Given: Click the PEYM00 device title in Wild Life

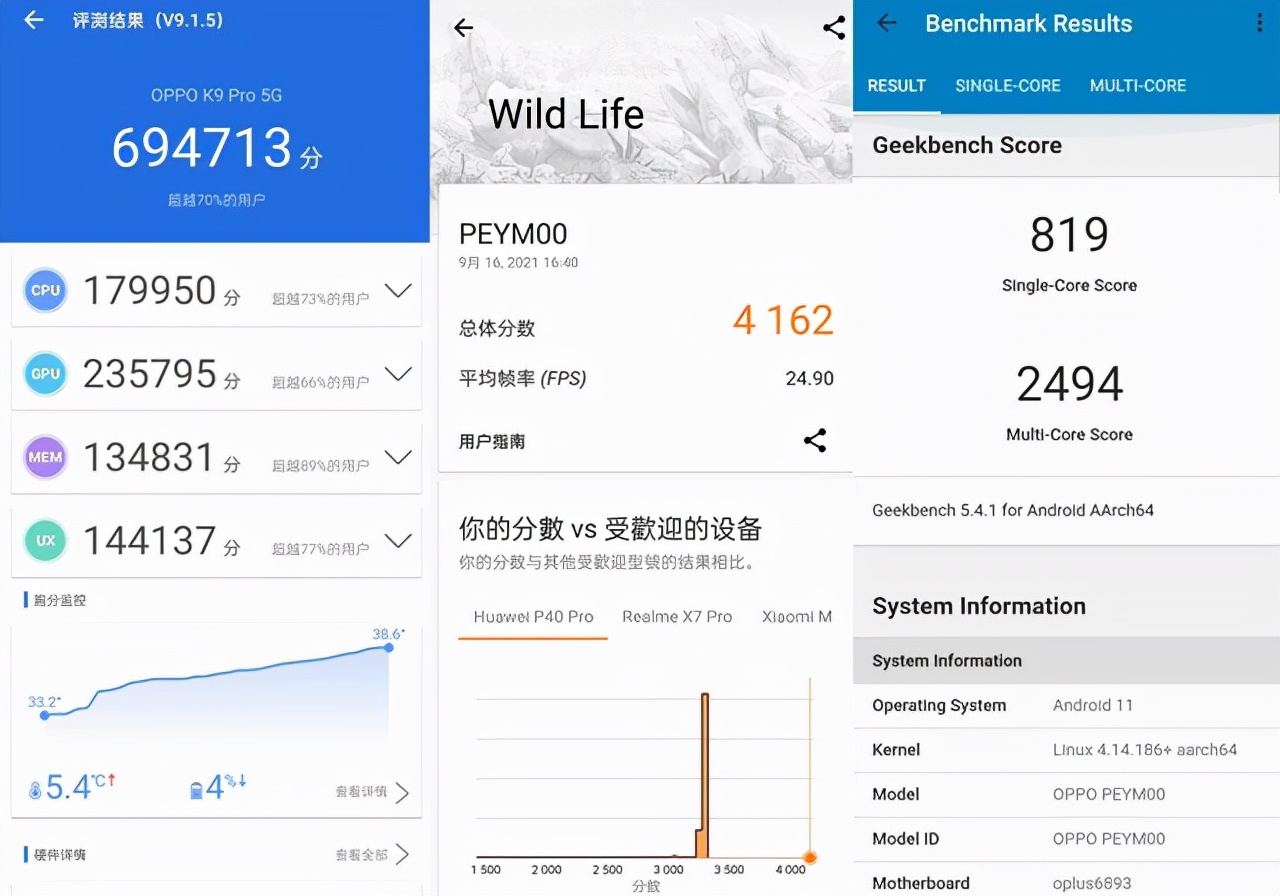Looking at the screenshot, I should (x=513, y=234).
